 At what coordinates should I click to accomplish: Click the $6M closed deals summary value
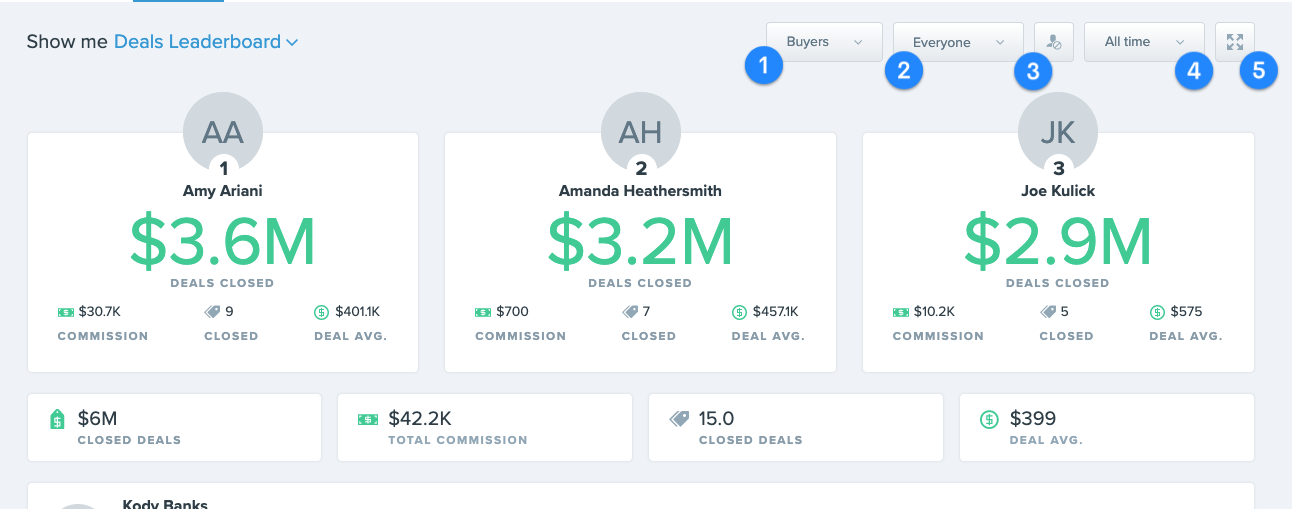(x=98, y=419)
